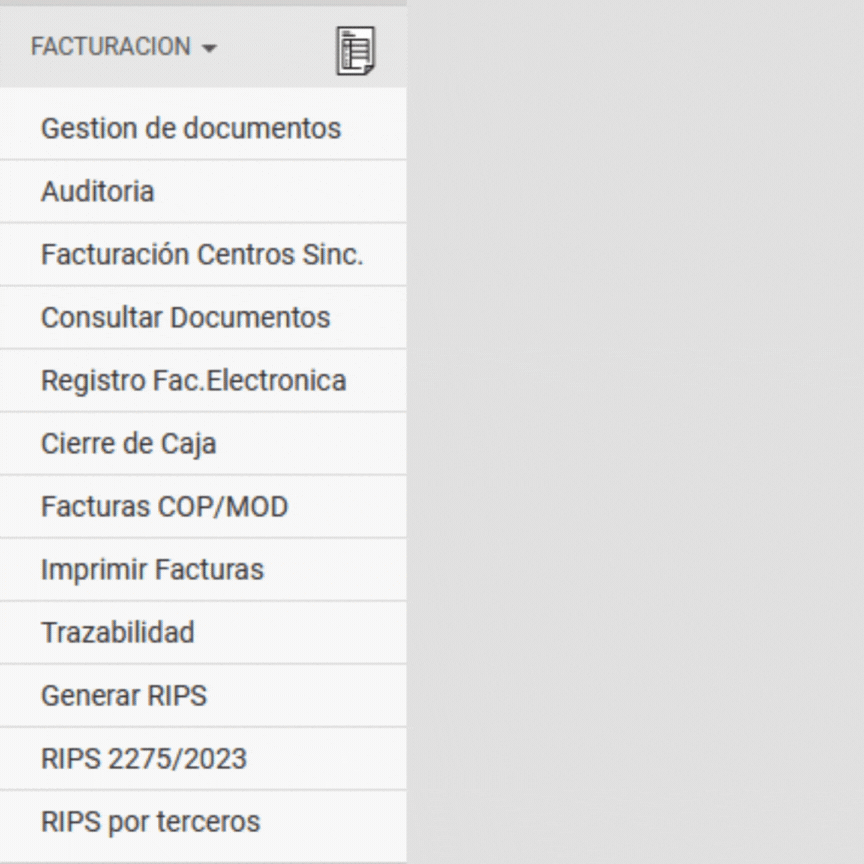
Task: Open the Cierre de Caja entry
Action: [x=128, y=443]
